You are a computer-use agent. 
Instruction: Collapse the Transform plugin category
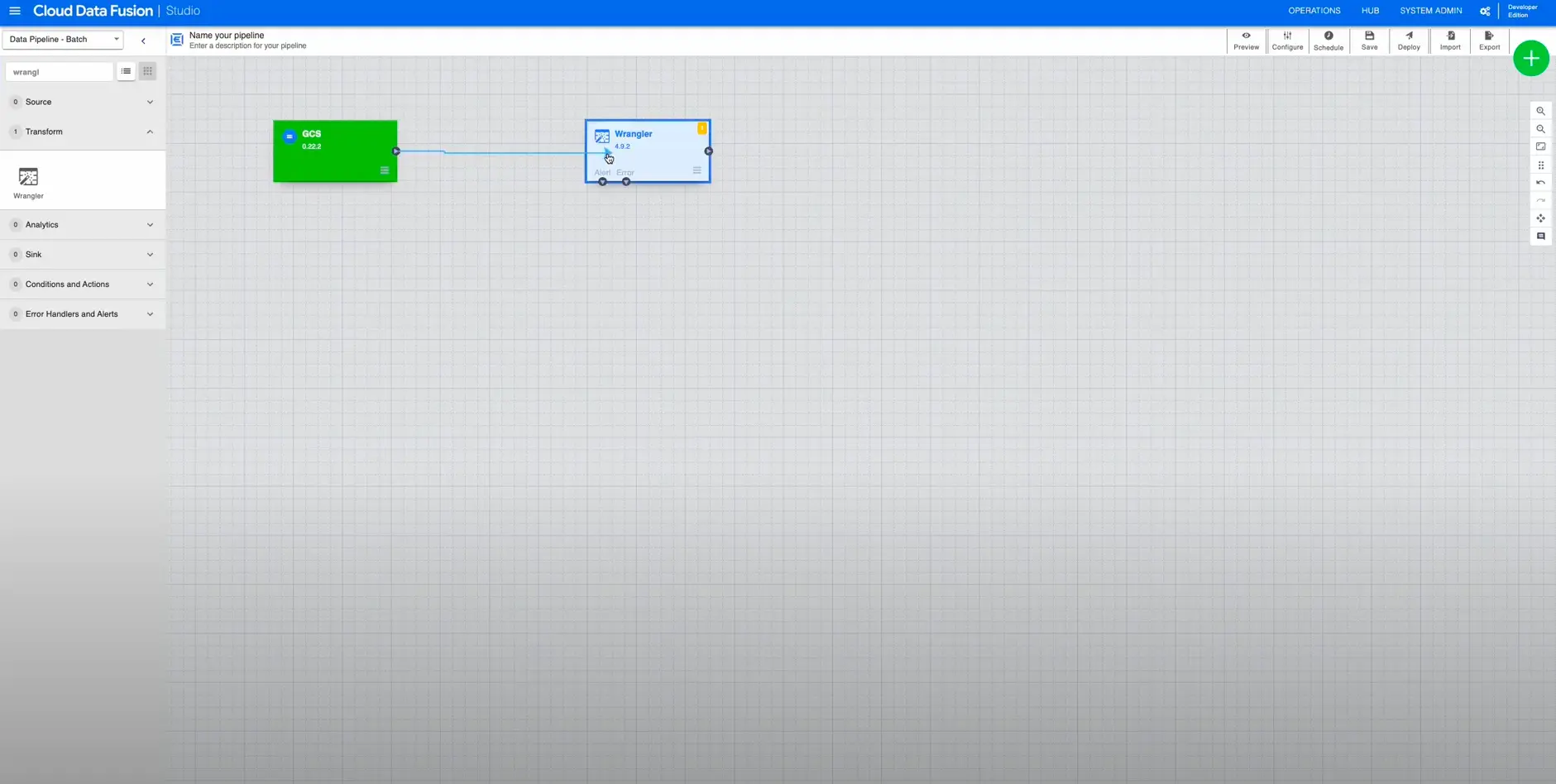pyautogui.click(x=83, y=131)
